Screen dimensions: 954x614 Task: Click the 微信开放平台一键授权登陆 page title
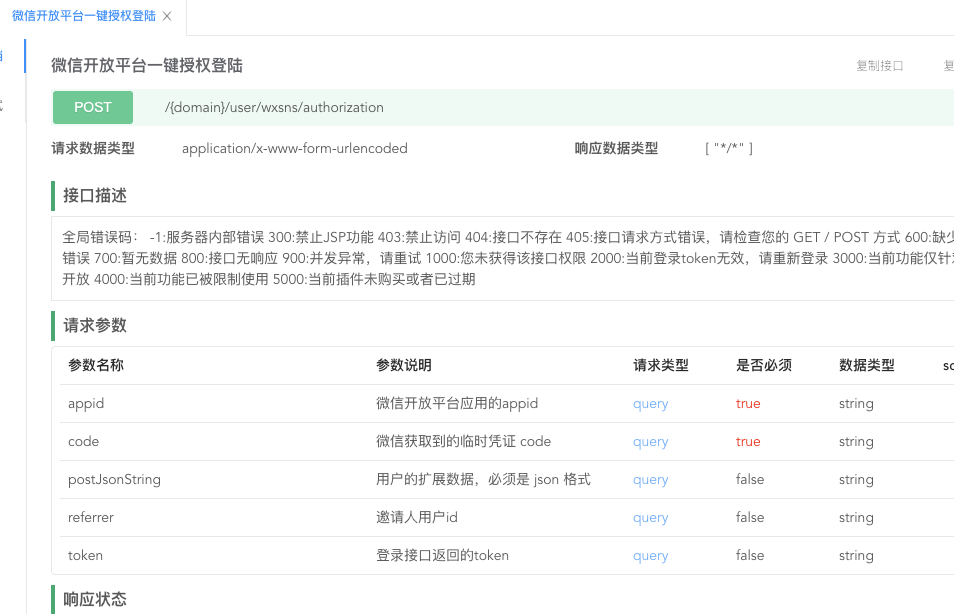tap(147, 65)
